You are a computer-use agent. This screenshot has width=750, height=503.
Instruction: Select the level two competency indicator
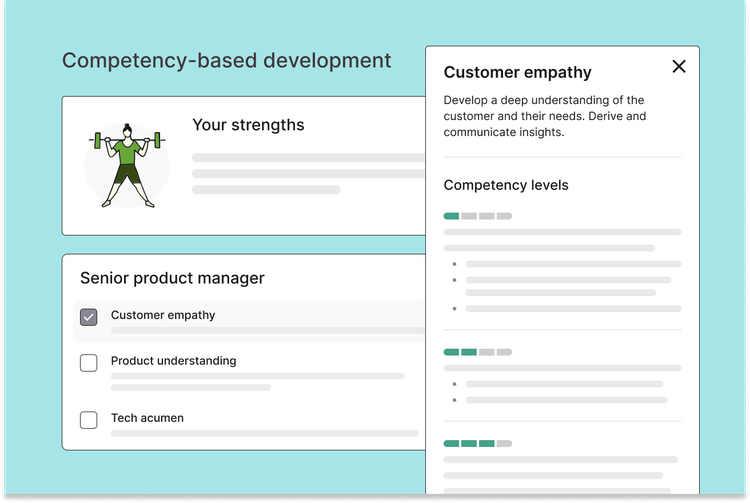click(x=477, y=352)
